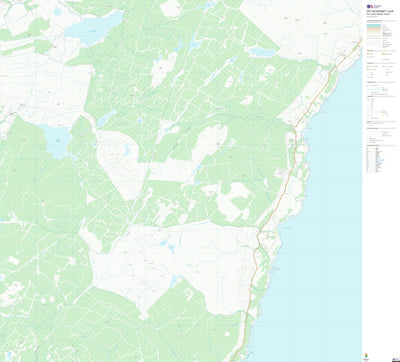Click the OS VectorMap Local title text
Viewport: 400px width, 362px height.
380,11
